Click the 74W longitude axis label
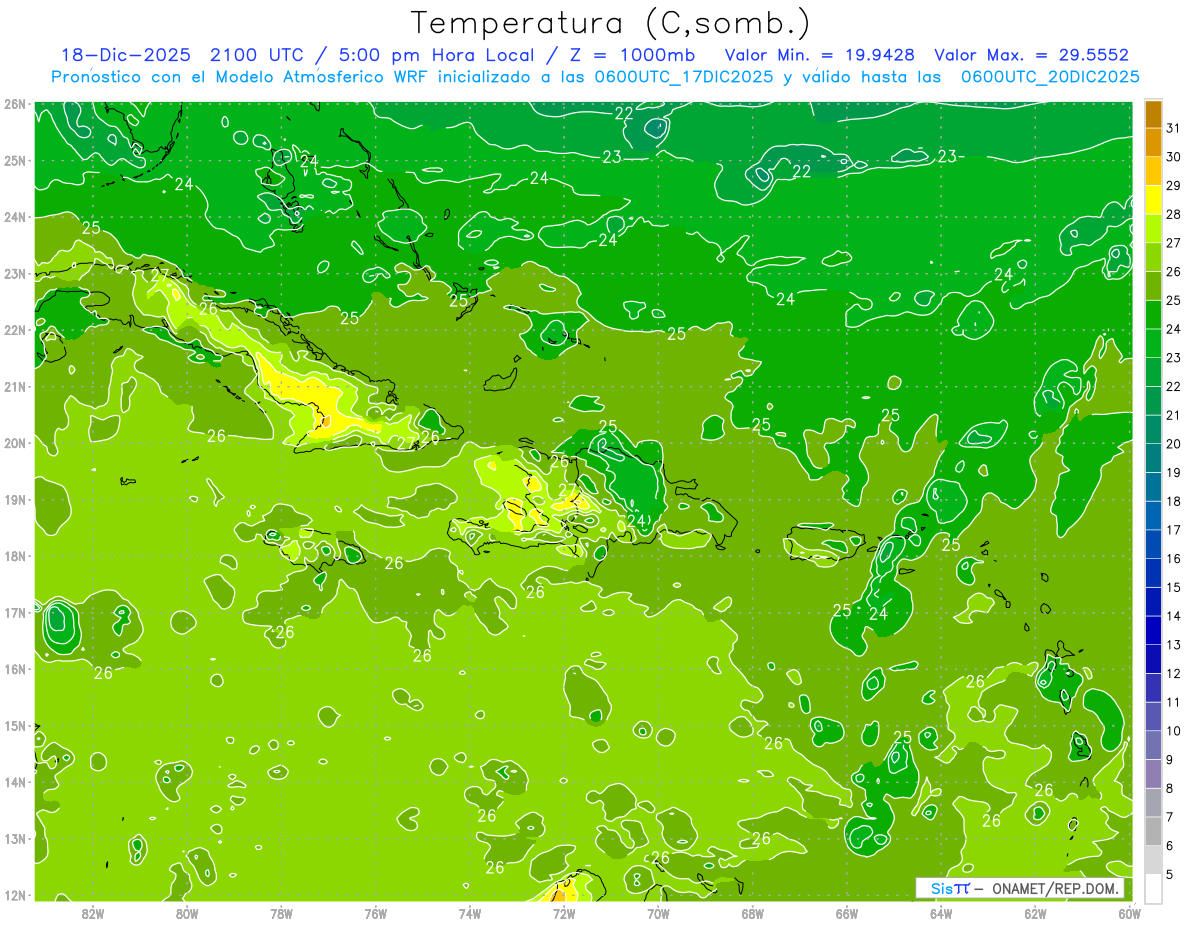1200x927 pixels. pyautogui.click(x=470, y=913)
